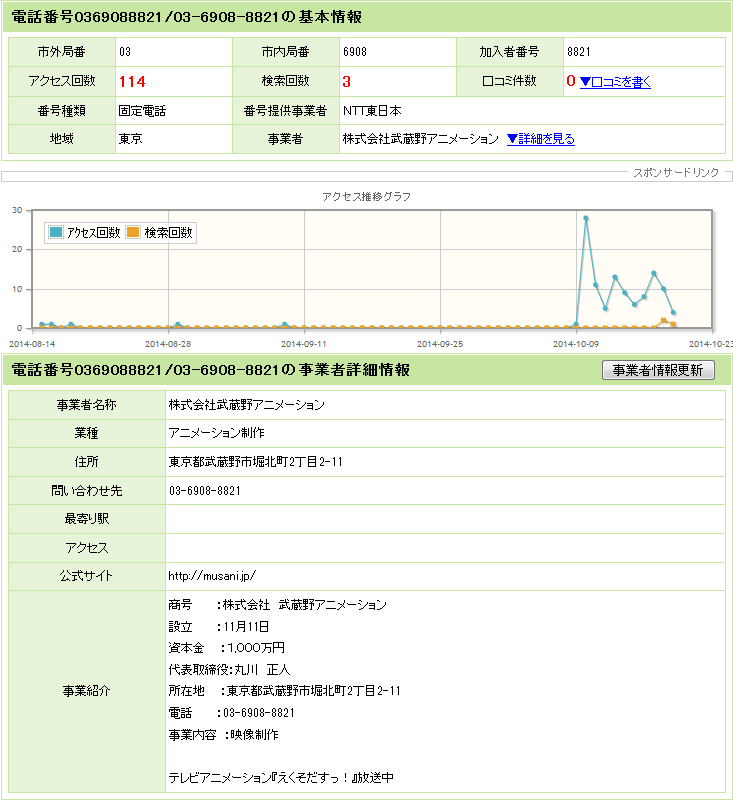Select the 最寄り駅 row label
This screenshot has width=733, height=805.
(x=87, y=519)
